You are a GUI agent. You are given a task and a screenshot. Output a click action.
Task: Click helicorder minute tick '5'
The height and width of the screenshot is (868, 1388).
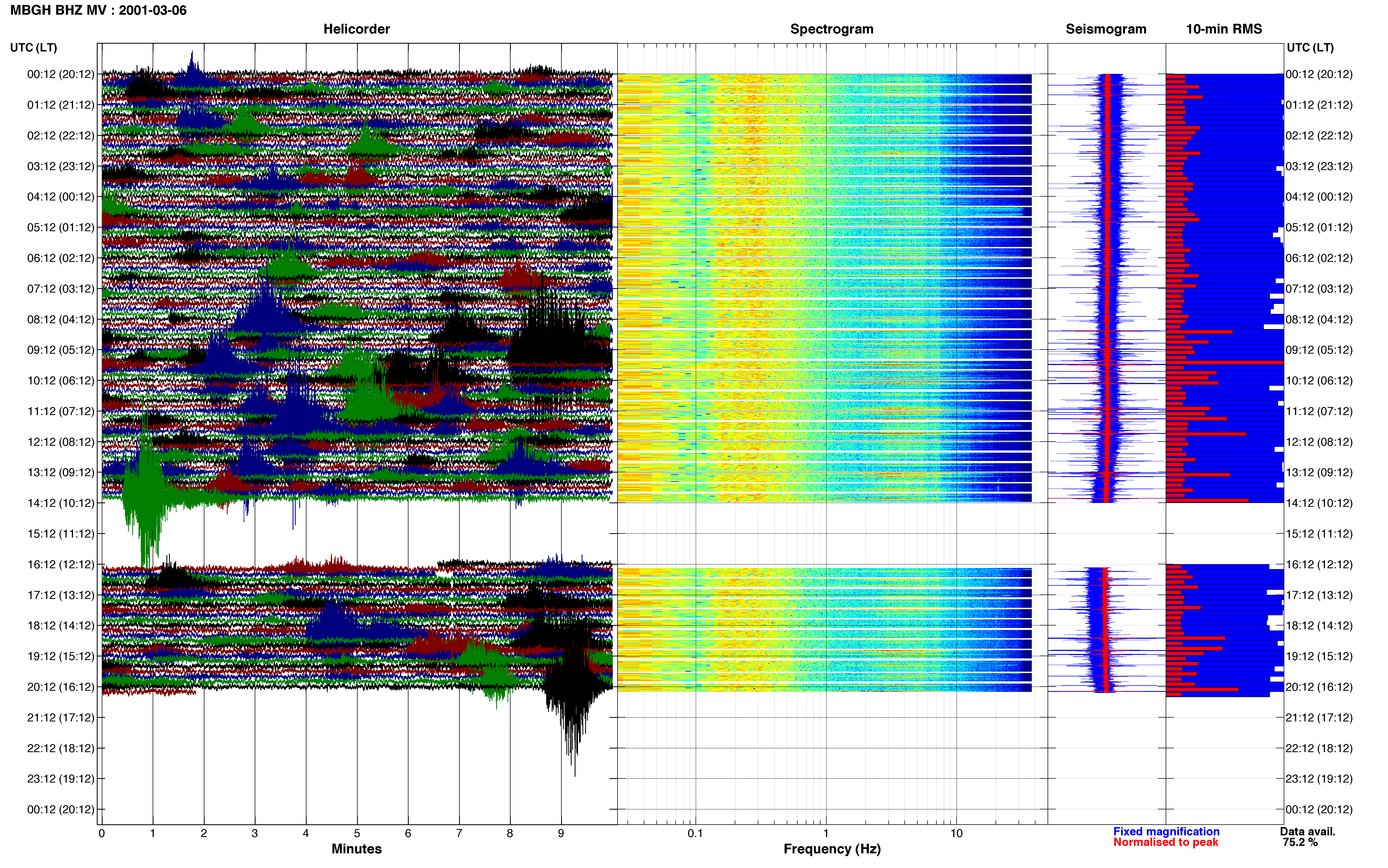click(x=357, y=833)
